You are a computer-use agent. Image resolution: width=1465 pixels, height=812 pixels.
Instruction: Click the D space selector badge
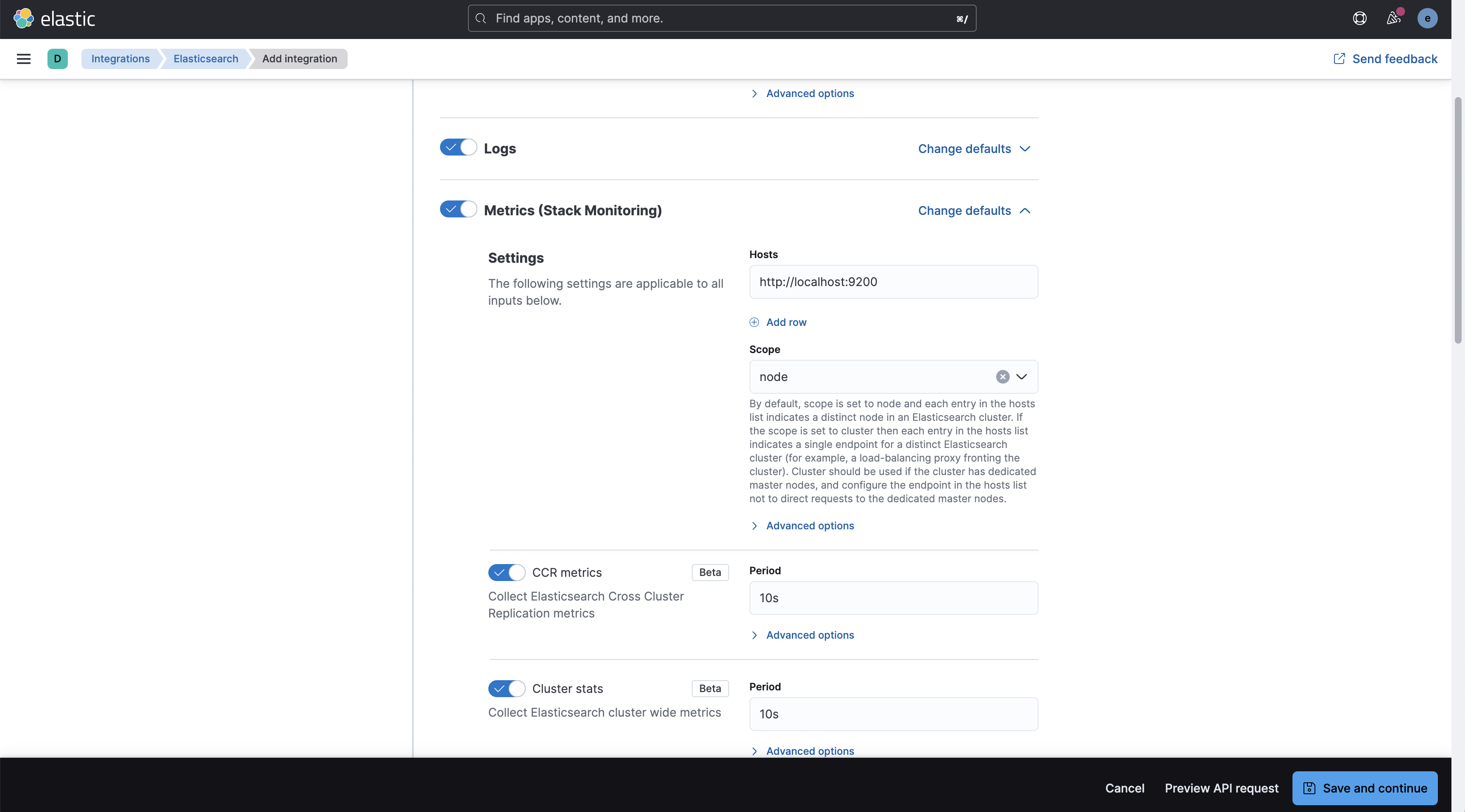(57, 58)
